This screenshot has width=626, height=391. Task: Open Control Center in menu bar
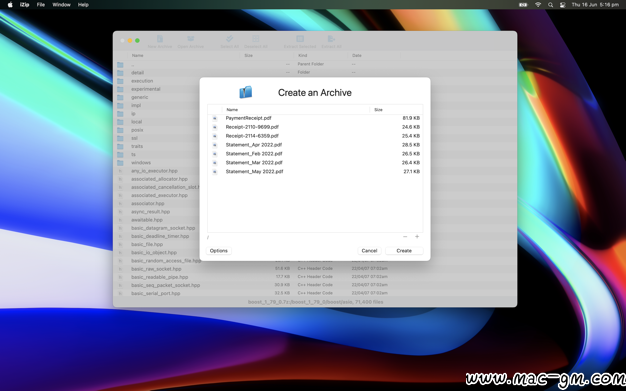point(562,5)
